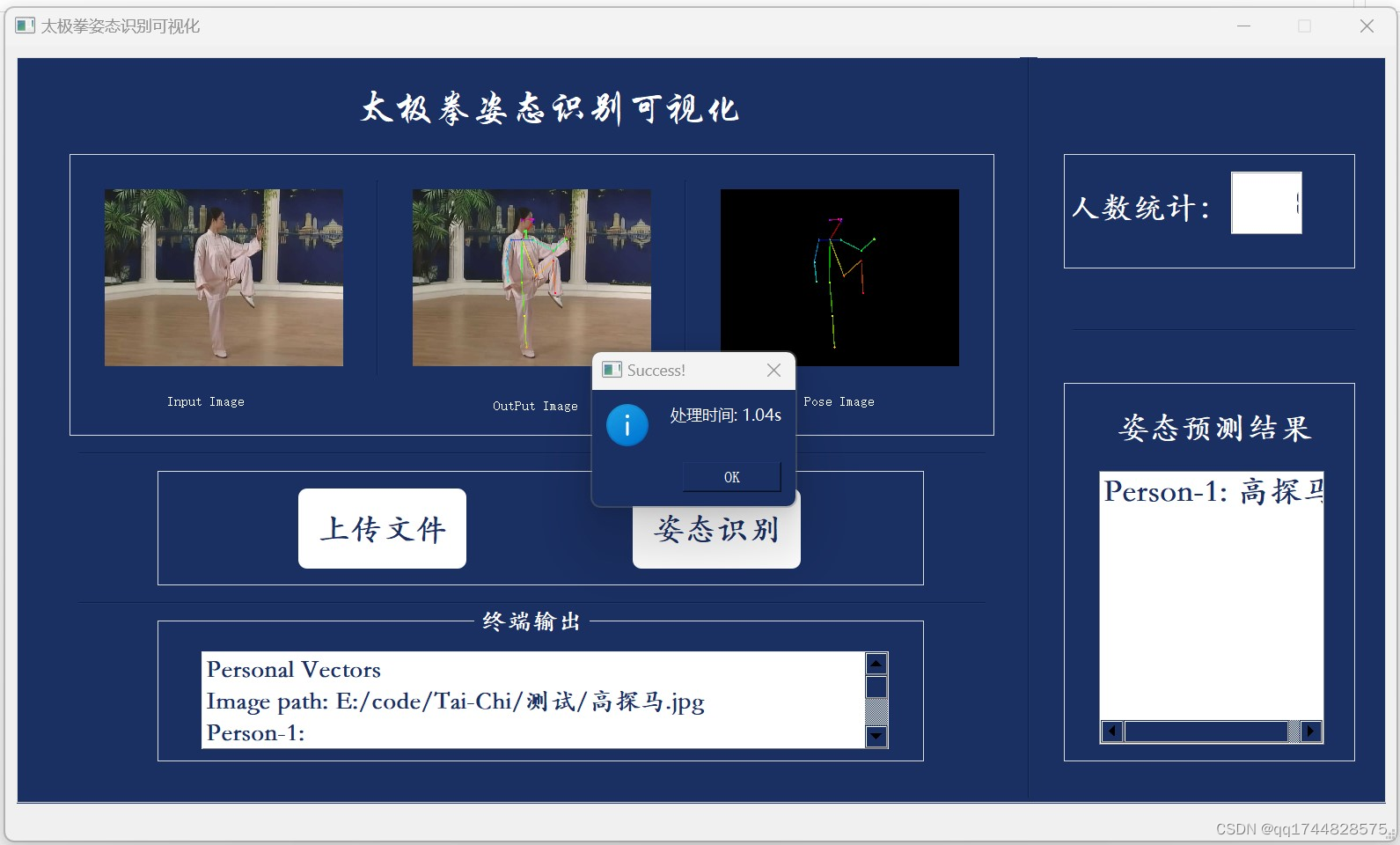Click the 人数统计 count input box
Screen dimensions: 1400x845
1266,202
